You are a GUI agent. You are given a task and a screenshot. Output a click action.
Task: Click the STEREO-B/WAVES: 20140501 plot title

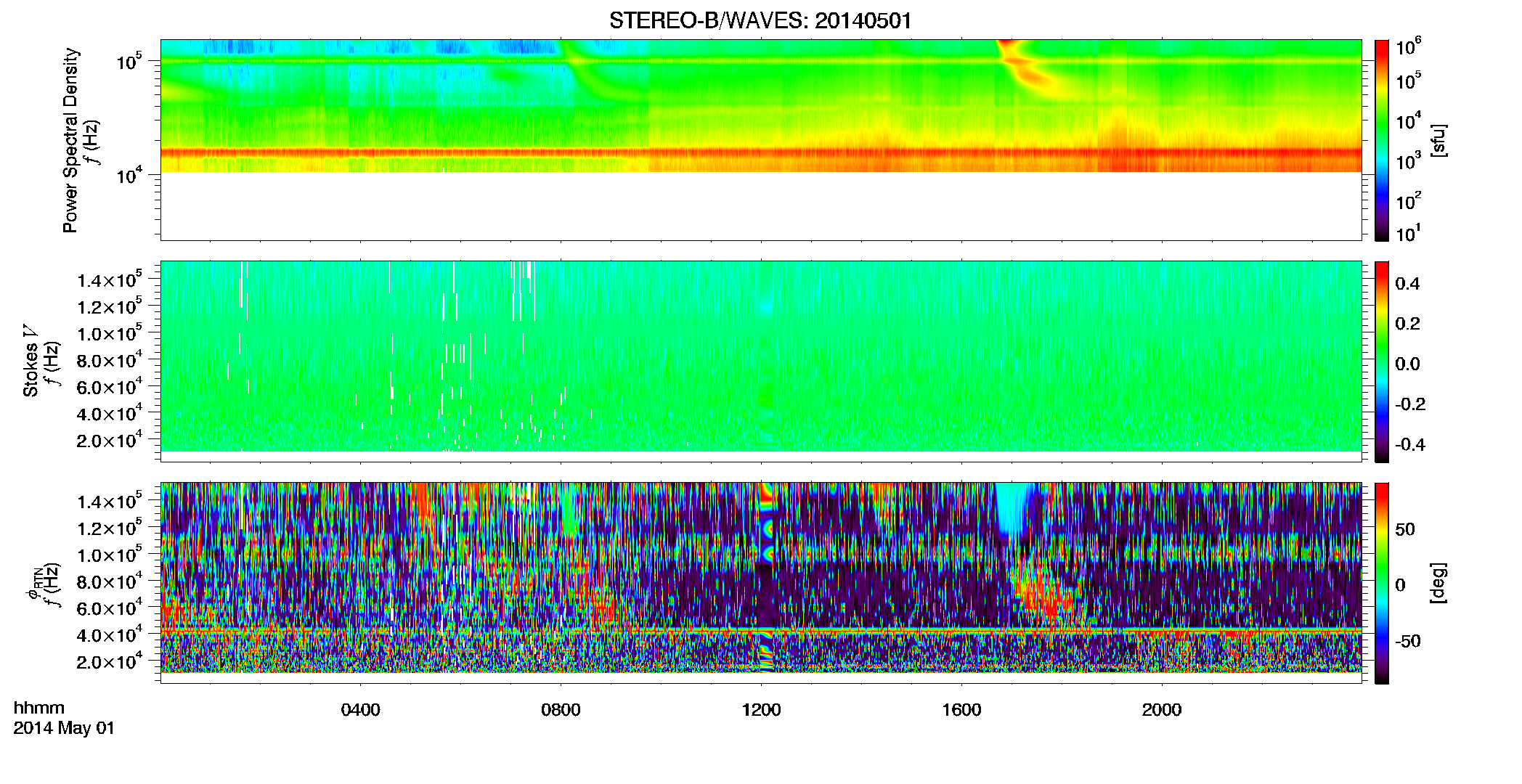(760, 20)
